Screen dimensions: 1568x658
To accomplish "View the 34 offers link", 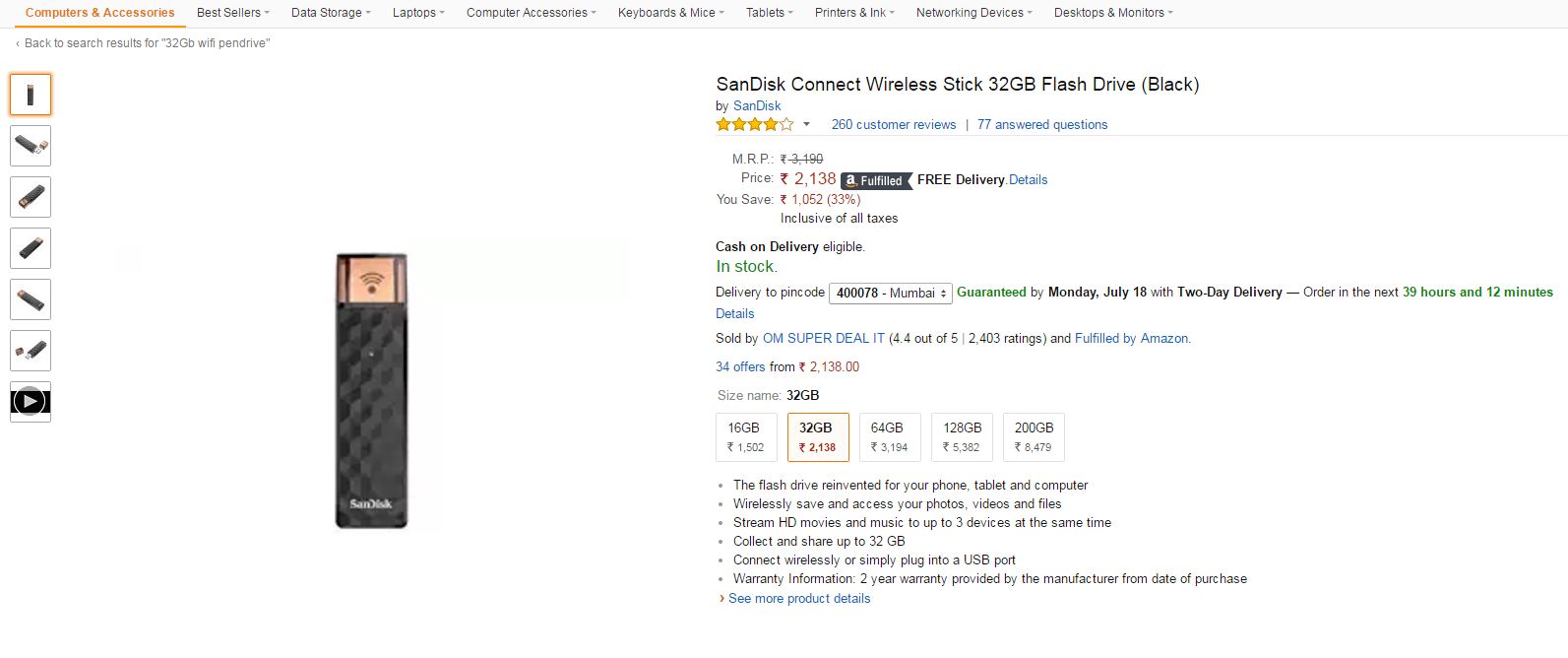I will point(740,367).
